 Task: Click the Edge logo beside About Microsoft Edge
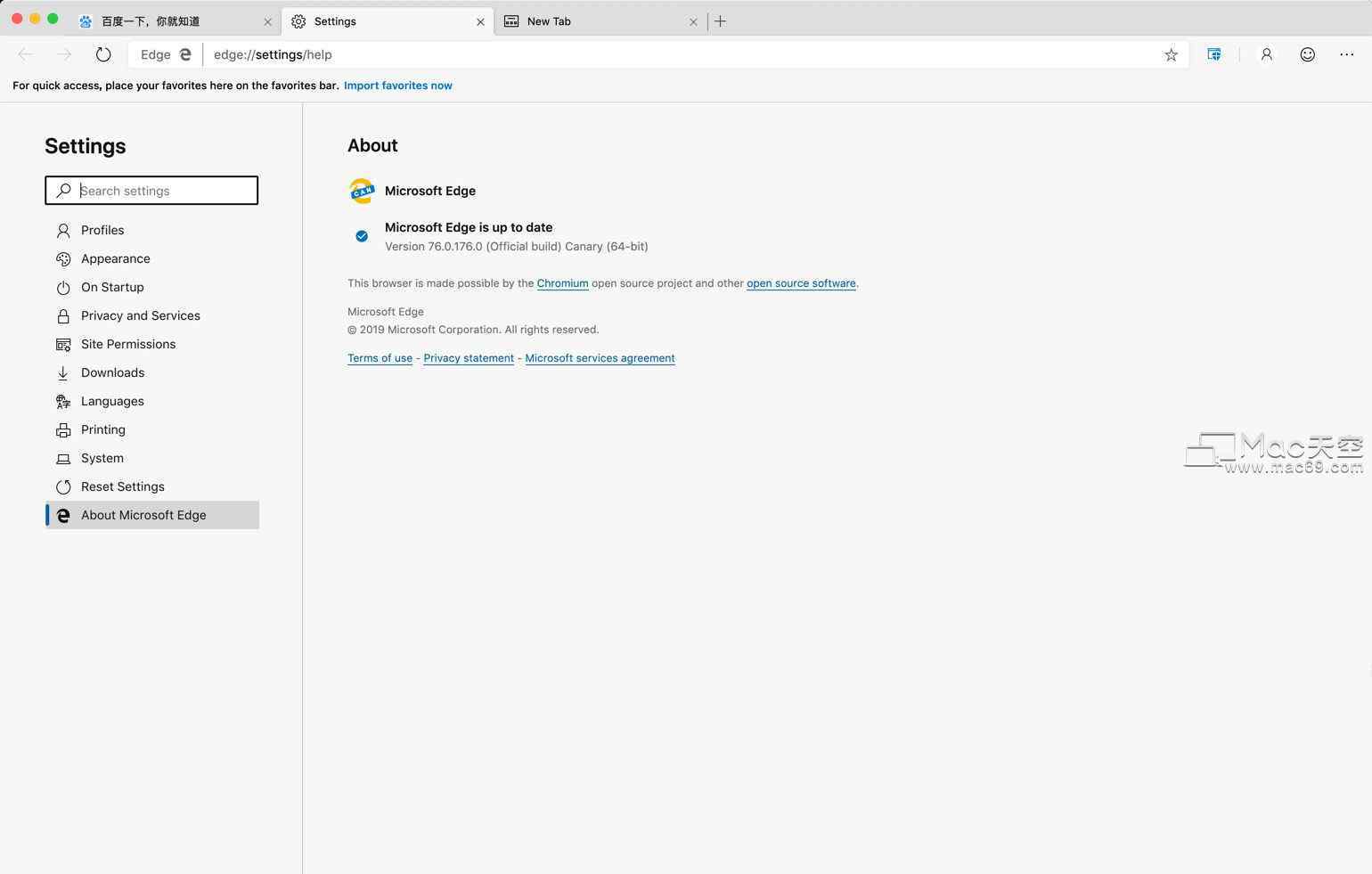tap(63, 516)
